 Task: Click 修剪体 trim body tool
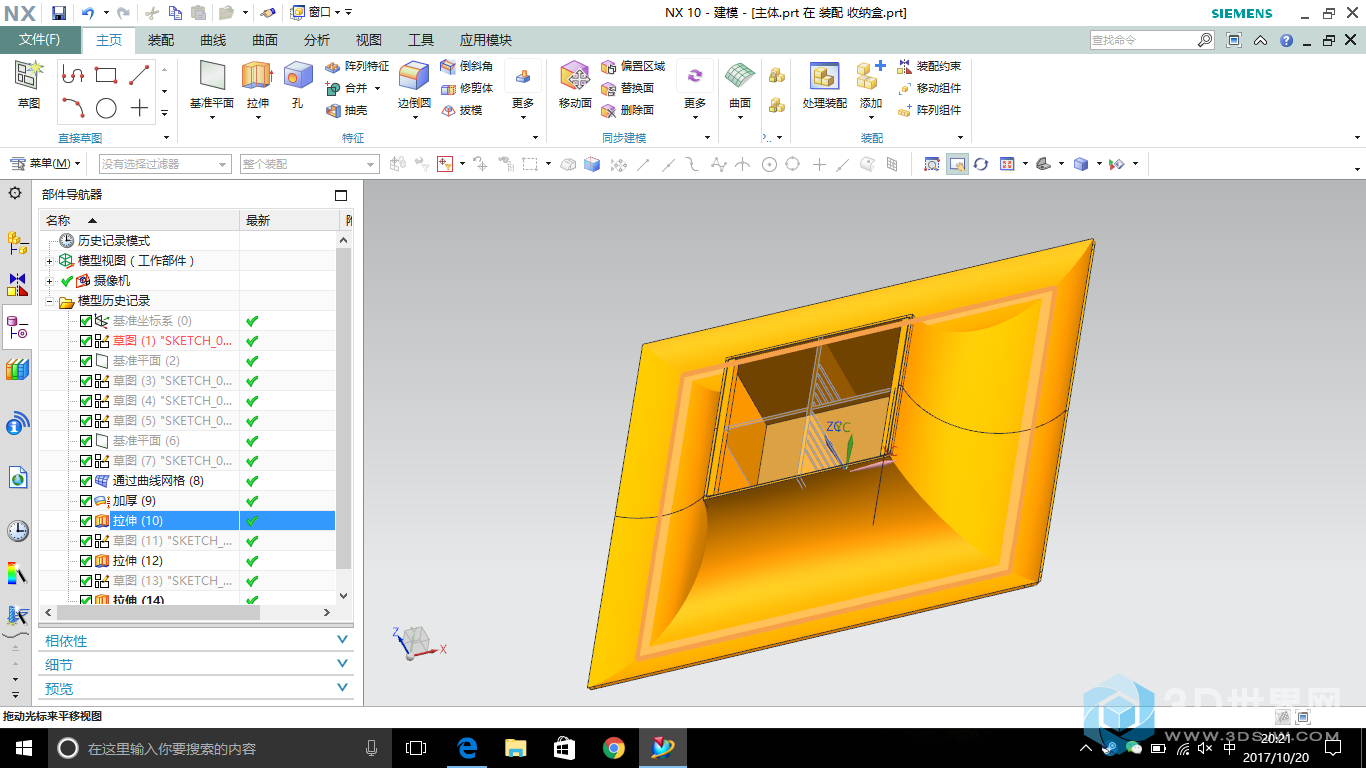tap(467, 88)
